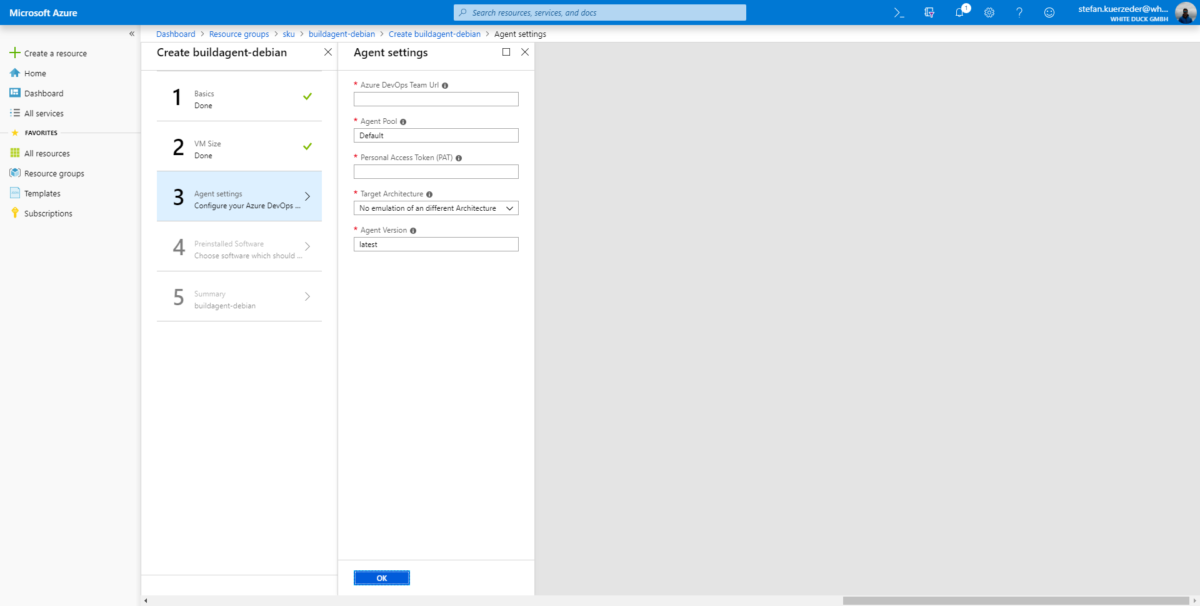This screenshot has width=1200, height=606.
Task: Click the info icon beside Personal Access Token
Action: (x=458, y=158)
